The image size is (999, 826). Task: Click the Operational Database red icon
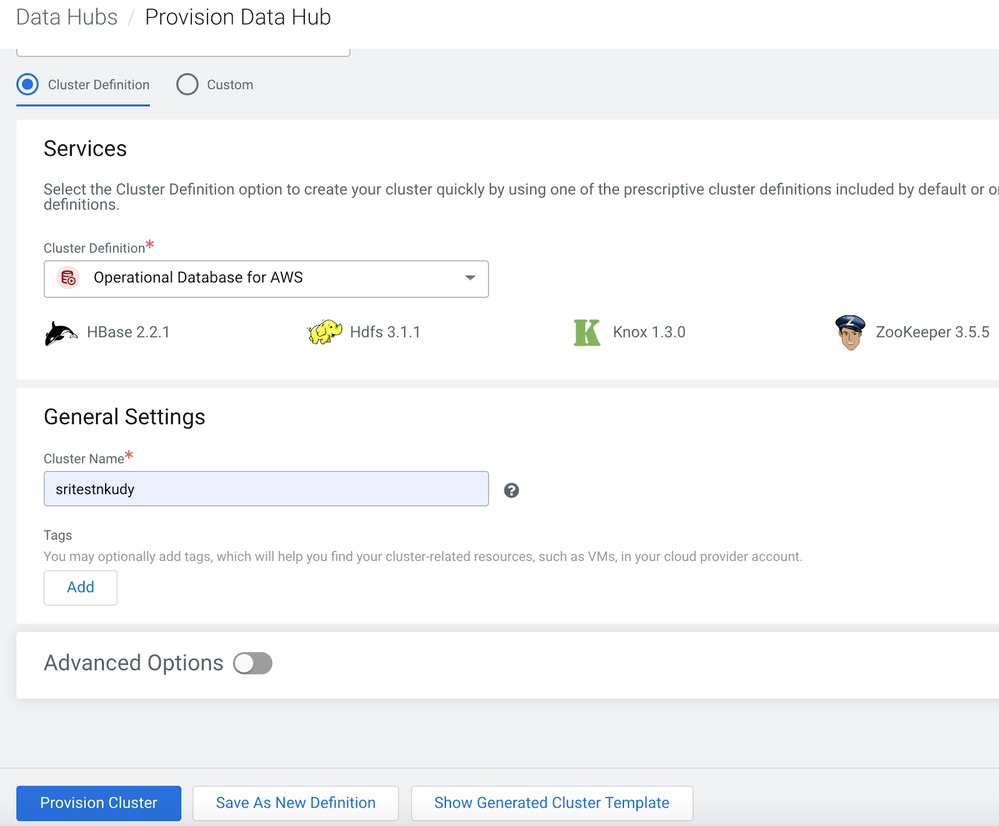point(68,278)
